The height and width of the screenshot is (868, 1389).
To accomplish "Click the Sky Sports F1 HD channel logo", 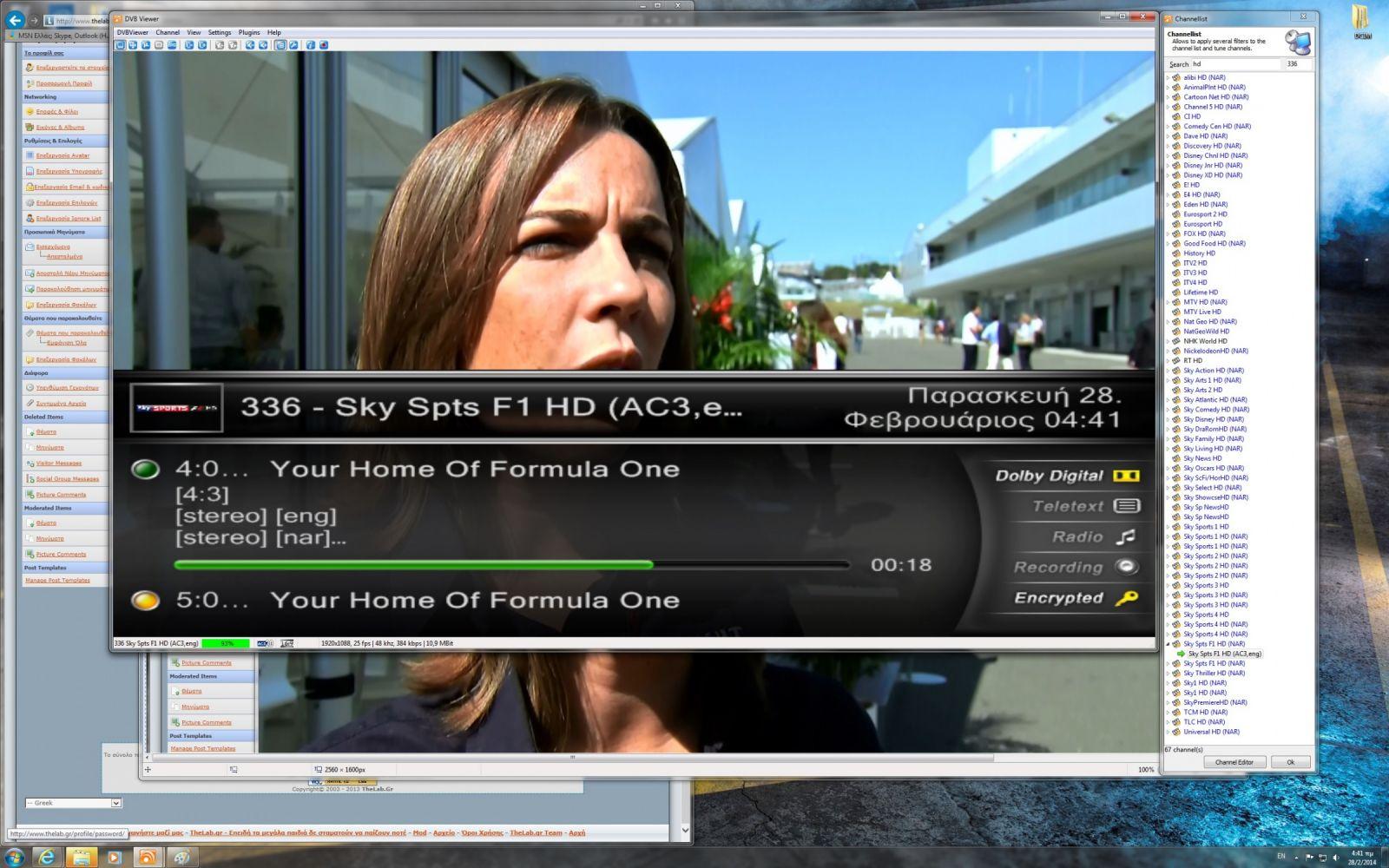I will (x=176, y=408).
